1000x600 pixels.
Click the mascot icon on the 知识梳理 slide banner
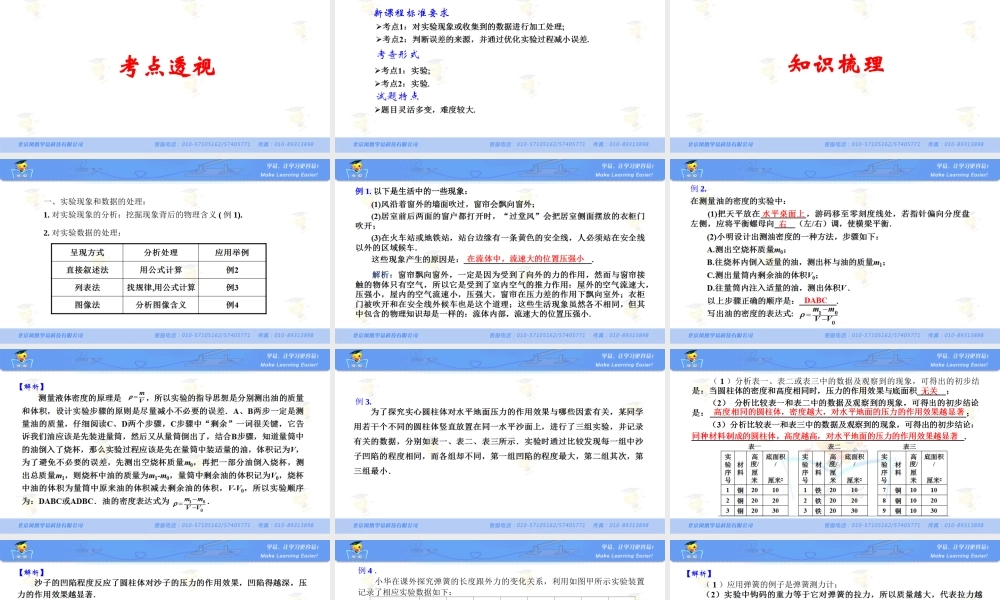[693, 167]
